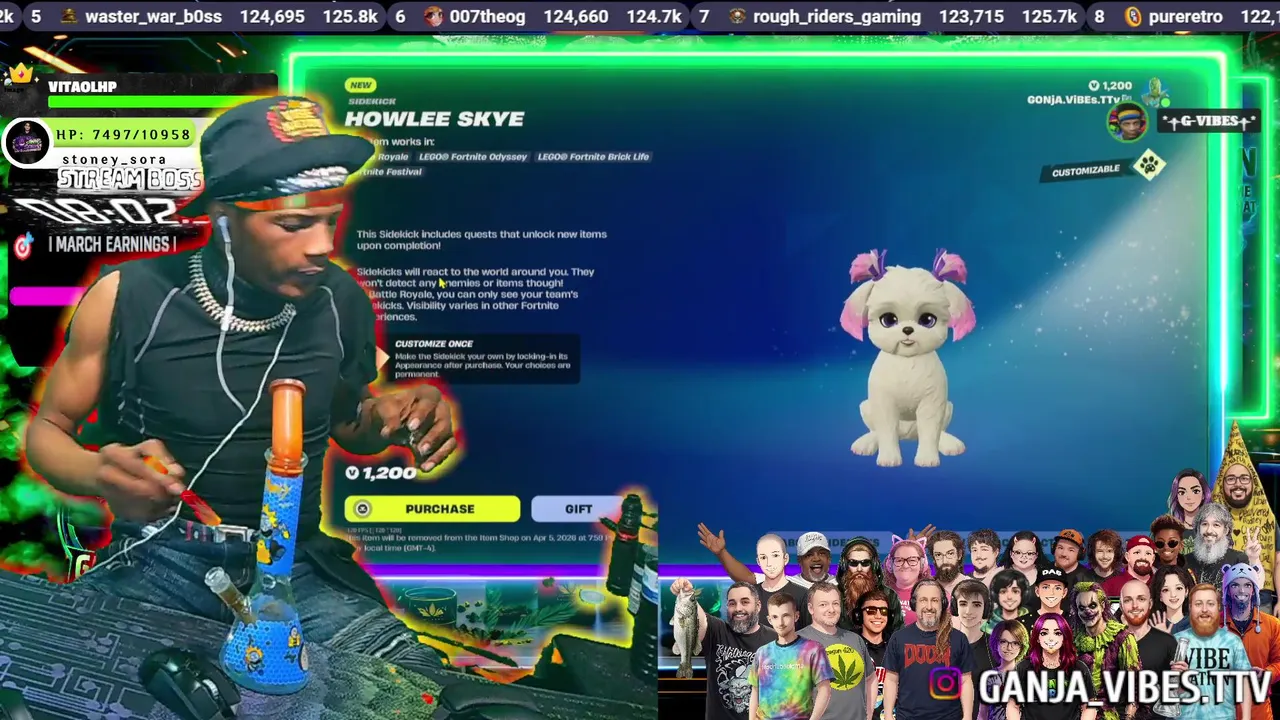Click the 123,715 score for rough_riders_gaming
This screenshot has width=1280, height=720.
tap(970, 17)
